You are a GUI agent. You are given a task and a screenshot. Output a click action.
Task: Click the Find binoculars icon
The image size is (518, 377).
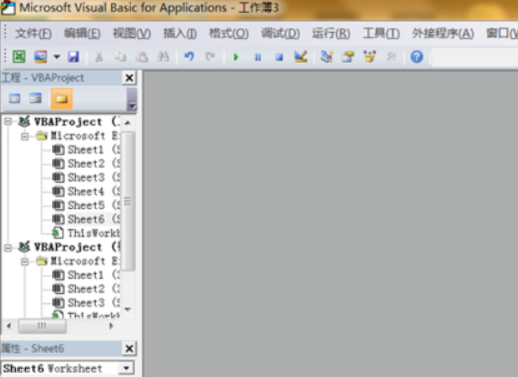pos(163,57)
